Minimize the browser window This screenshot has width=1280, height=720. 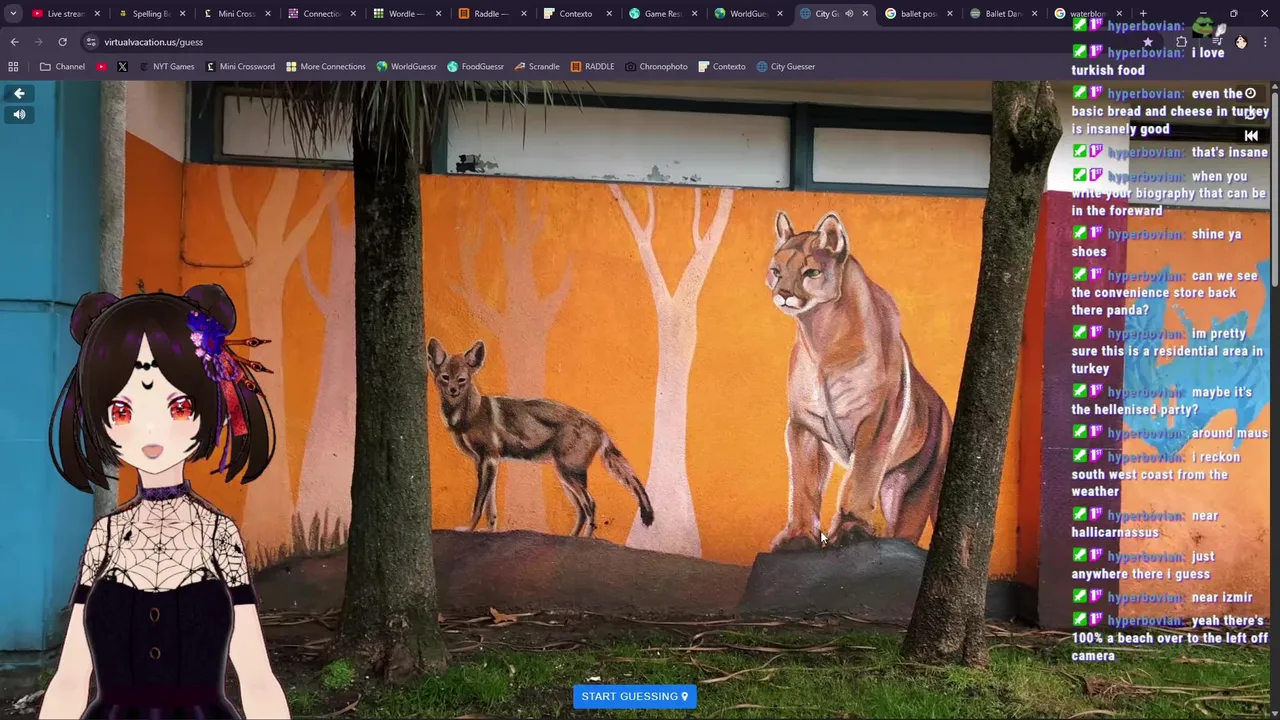point(1203,14)
